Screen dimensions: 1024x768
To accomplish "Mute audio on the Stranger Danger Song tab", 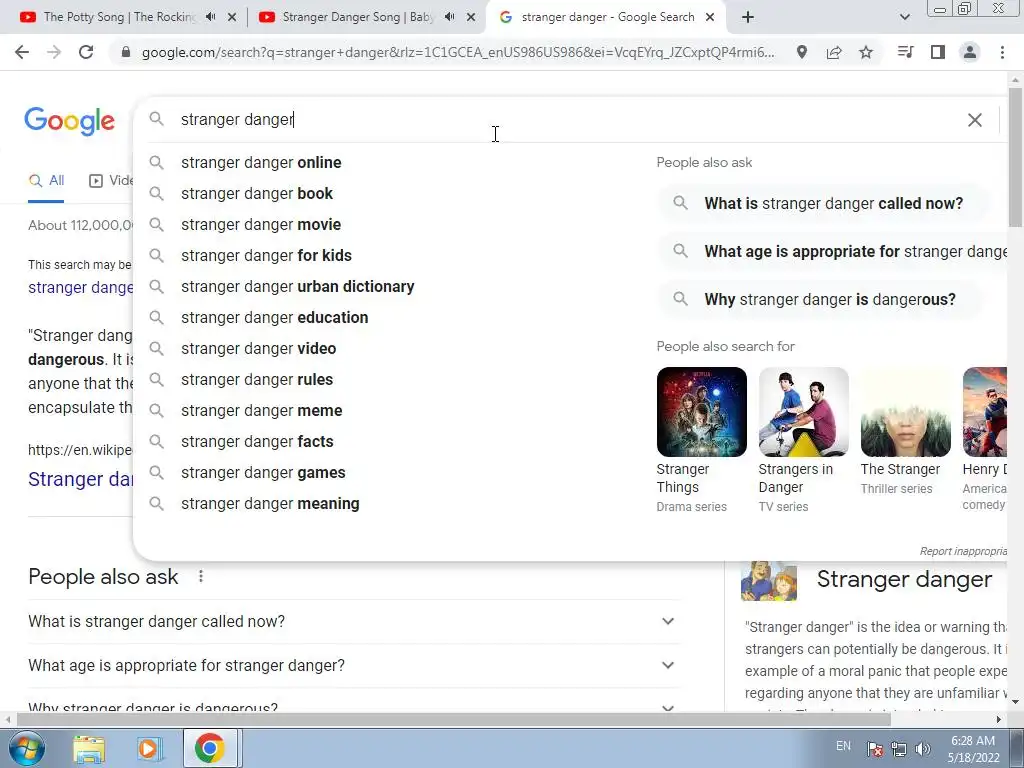I will (449, 17).
